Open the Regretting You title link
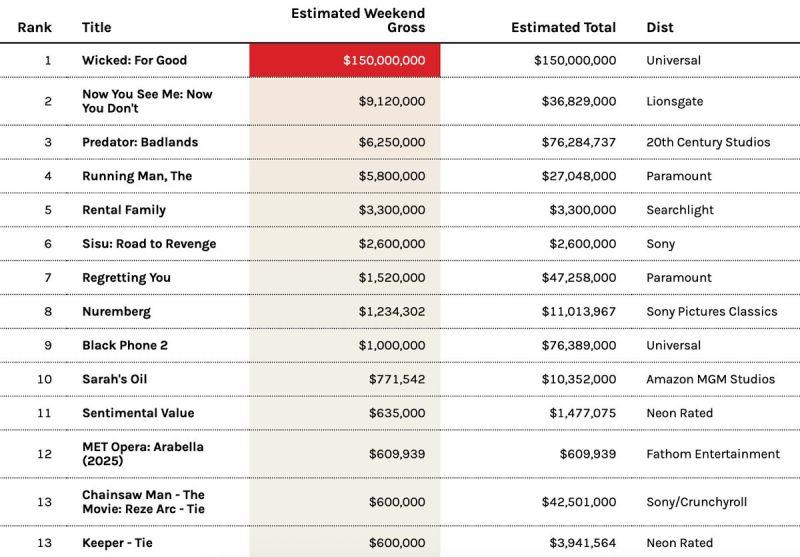Viewport: 800px width, 557px height. pos(126,278)
